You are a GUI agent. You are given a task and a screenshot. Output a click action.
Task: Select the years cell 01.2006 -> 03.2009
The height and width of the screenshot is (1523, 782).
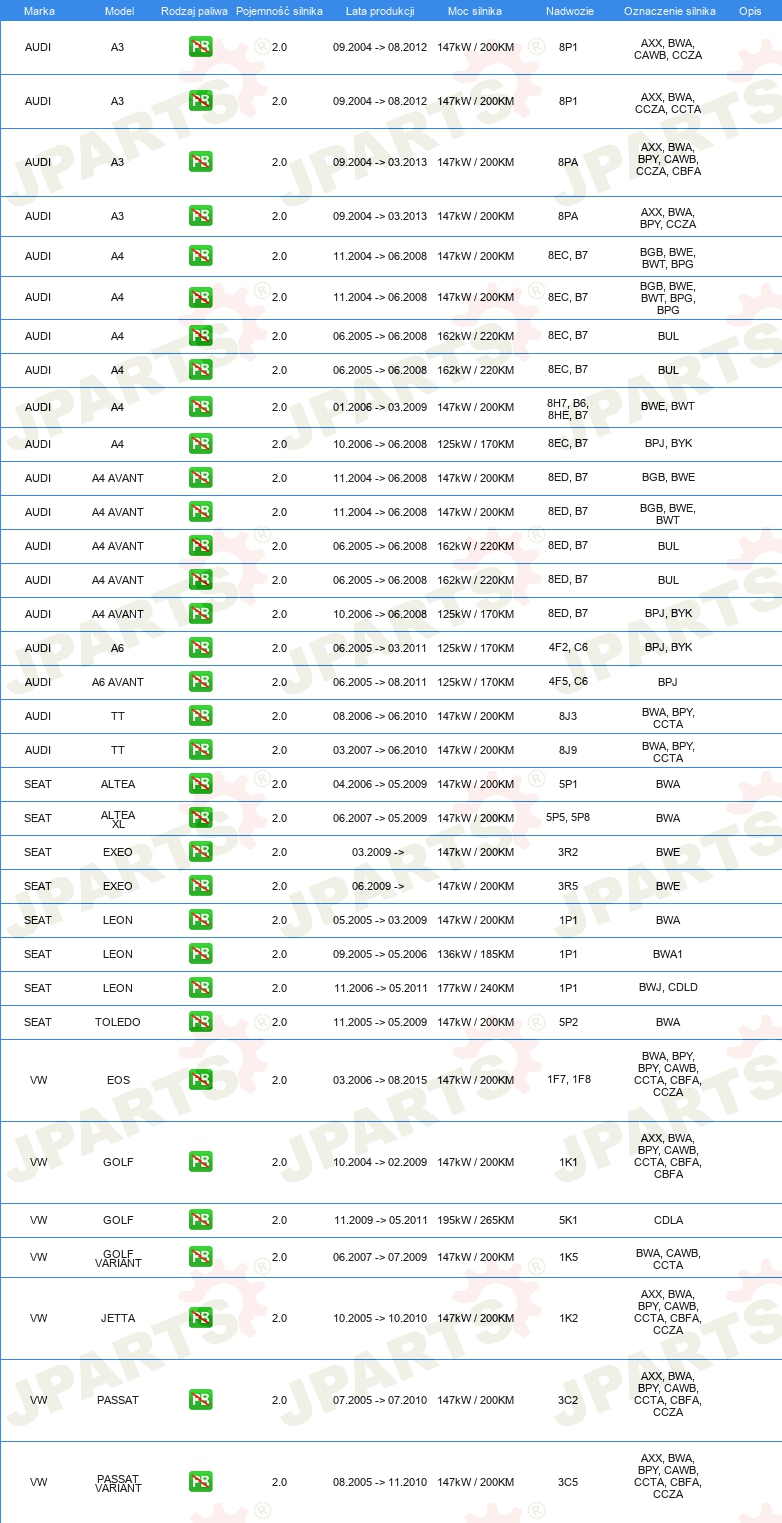[x=380, y=407]
